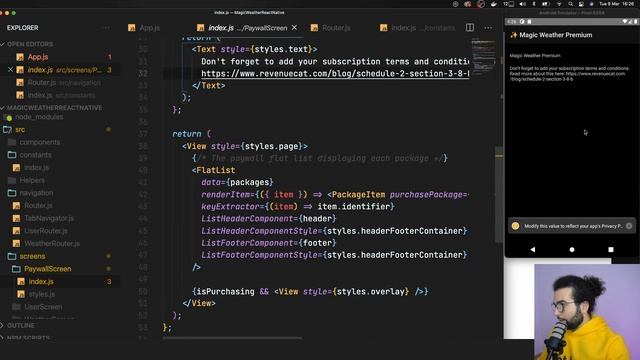Click the Siri icon in menu bar
The height and width of the screenshot is (360, 640).
(591, 4)
